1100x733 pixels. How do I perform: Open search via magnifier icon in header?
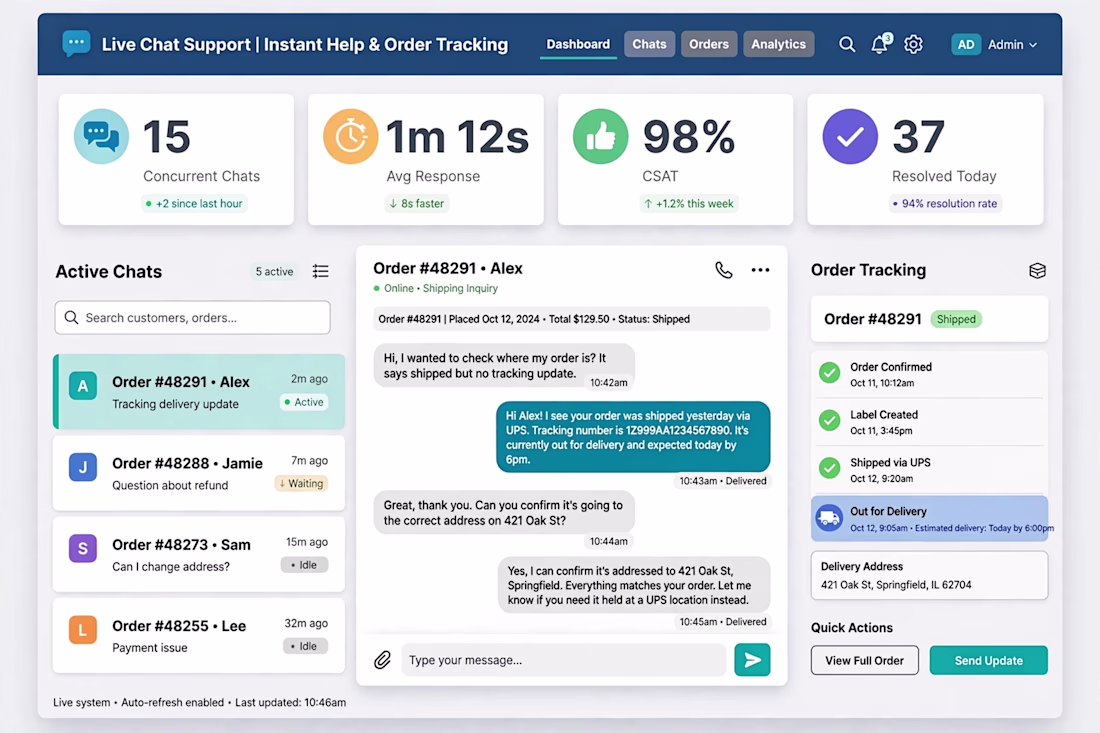coord(847,44)
